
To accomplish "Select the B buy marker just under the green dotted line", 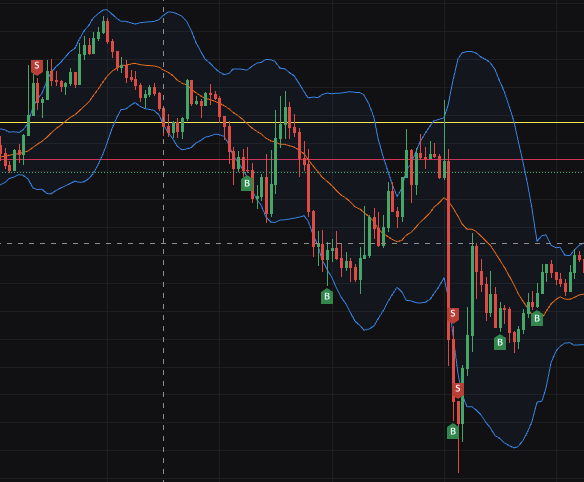I will tap(247, 184).
